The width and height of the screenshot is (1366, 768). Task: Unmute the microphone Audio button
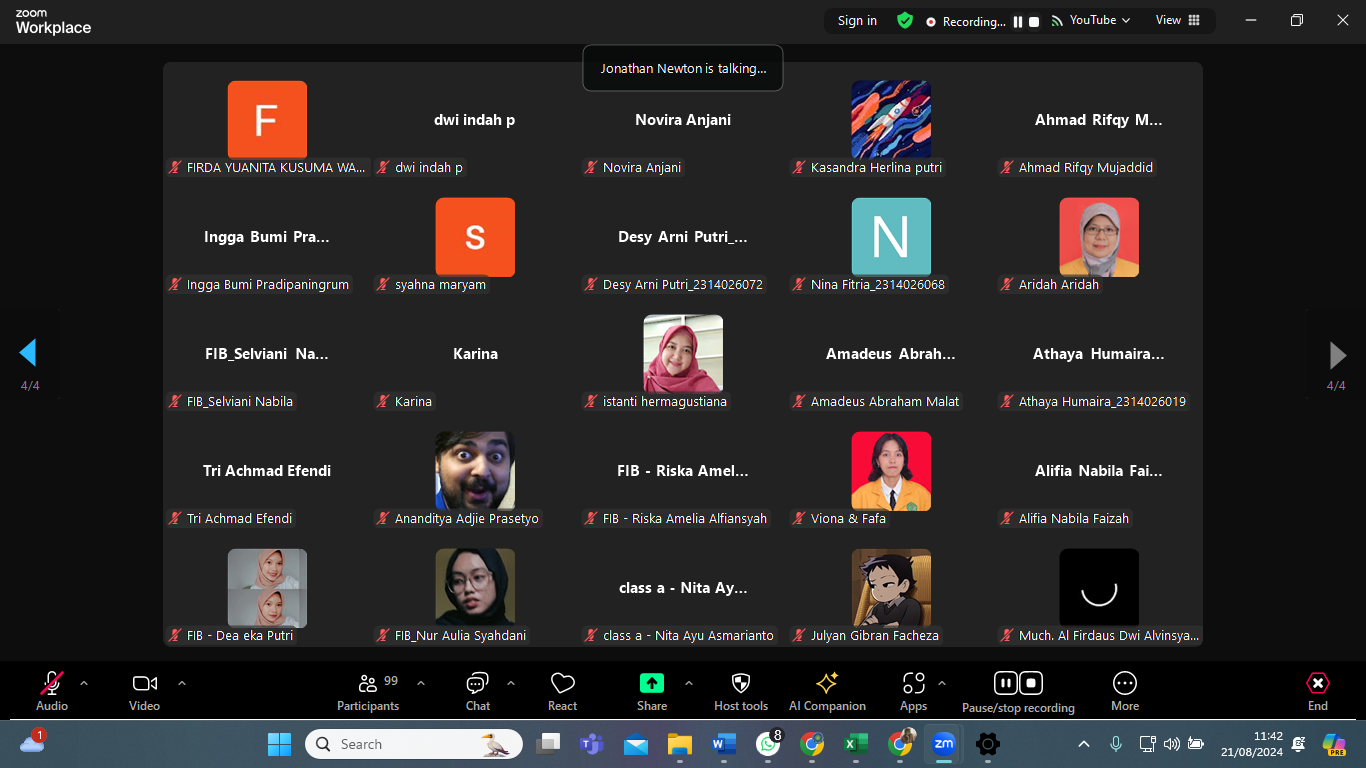(52, 691)
